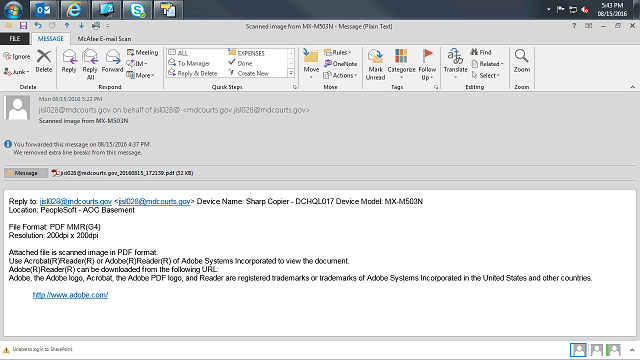Switch to Outlook on the taskbar
This screenshot has width=640, height=360.
coord(44,10)
